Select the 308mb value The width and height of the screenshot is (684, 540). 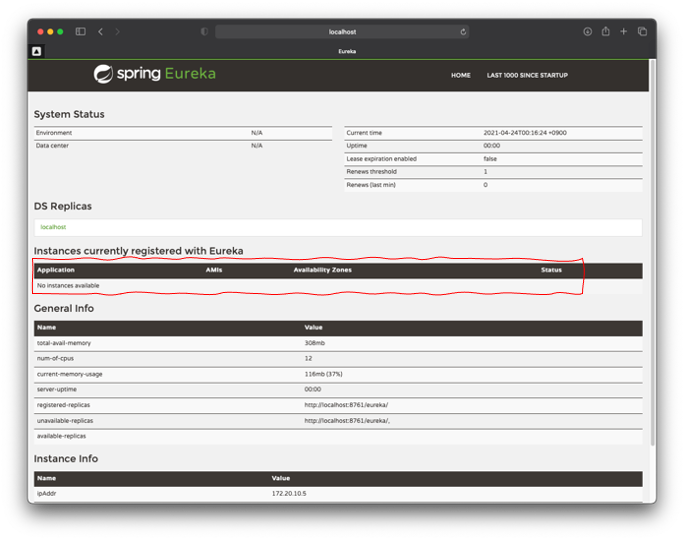click(x=315, y=343)
